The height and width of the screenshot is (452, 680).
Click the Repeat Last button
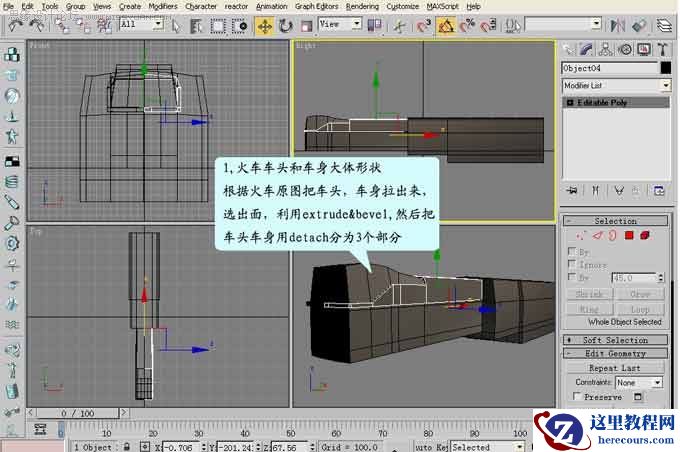615,368
